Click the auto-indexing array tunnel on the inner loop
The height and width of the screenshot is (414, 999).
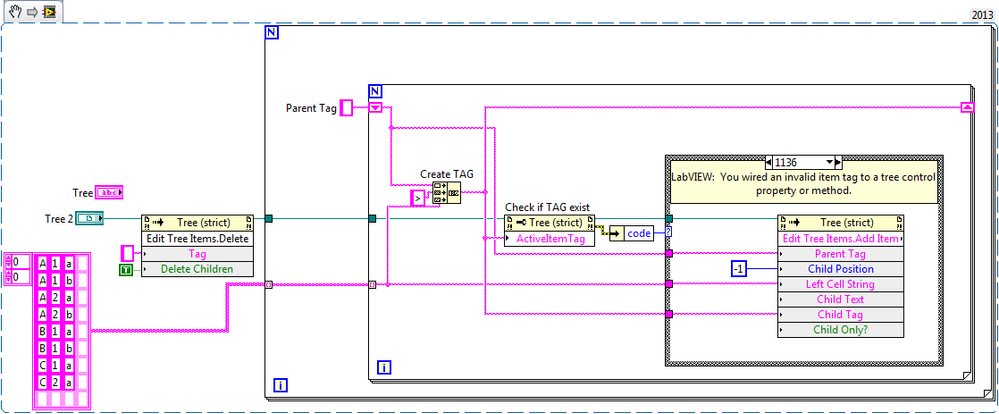(x=373, y=285)
